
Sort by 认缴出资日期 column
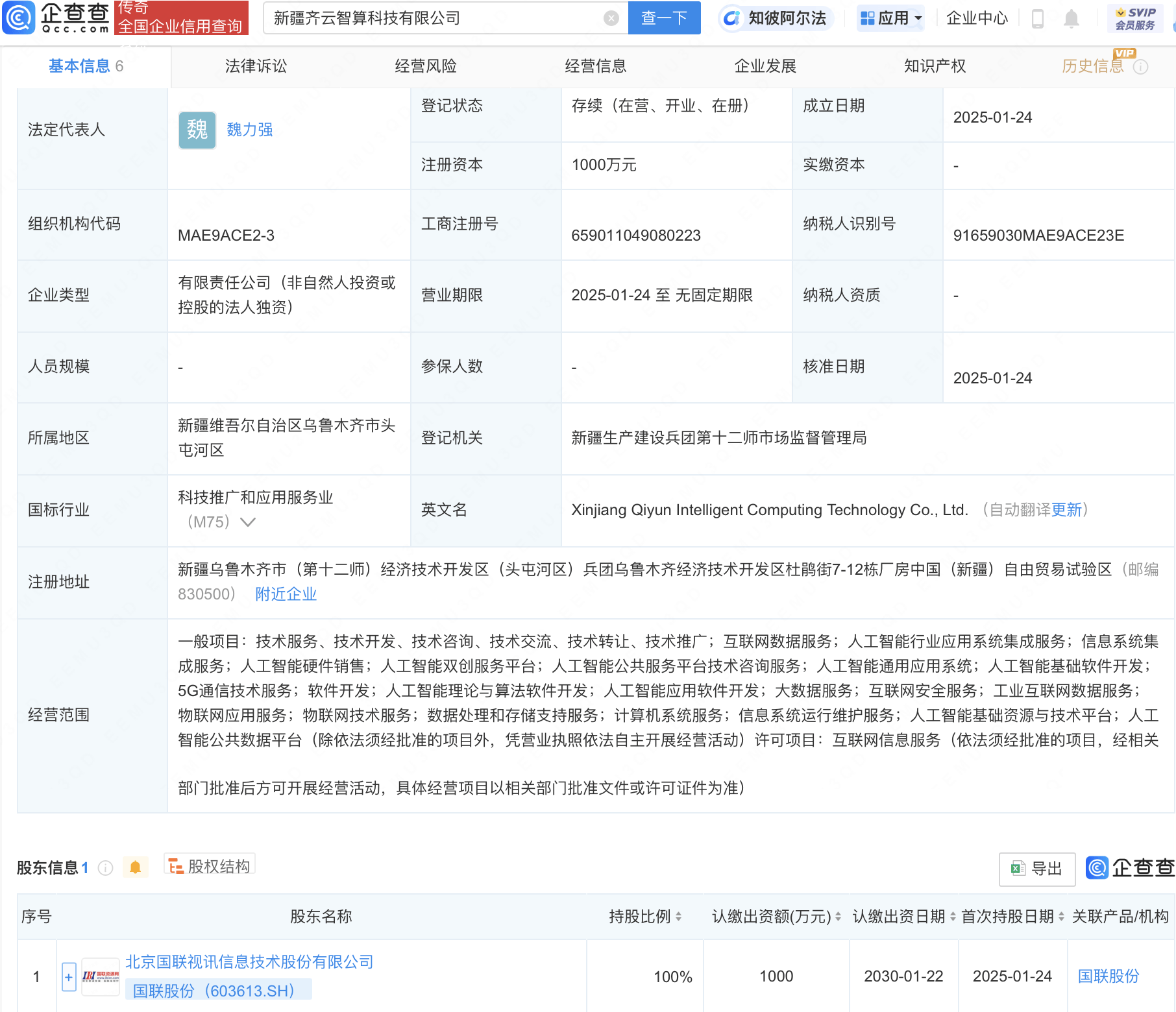(x=953, y=917)
